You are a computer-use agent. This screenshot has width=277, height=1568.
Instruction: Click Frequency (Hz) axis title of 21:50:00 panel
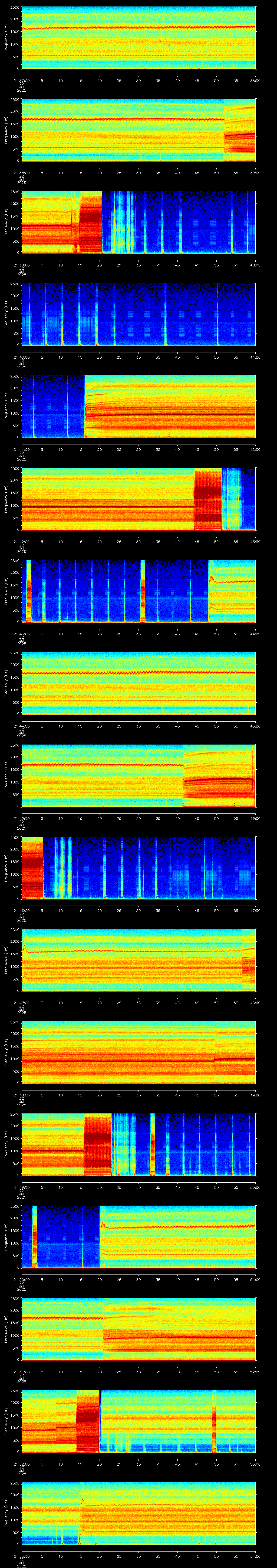pos(6,1237)
